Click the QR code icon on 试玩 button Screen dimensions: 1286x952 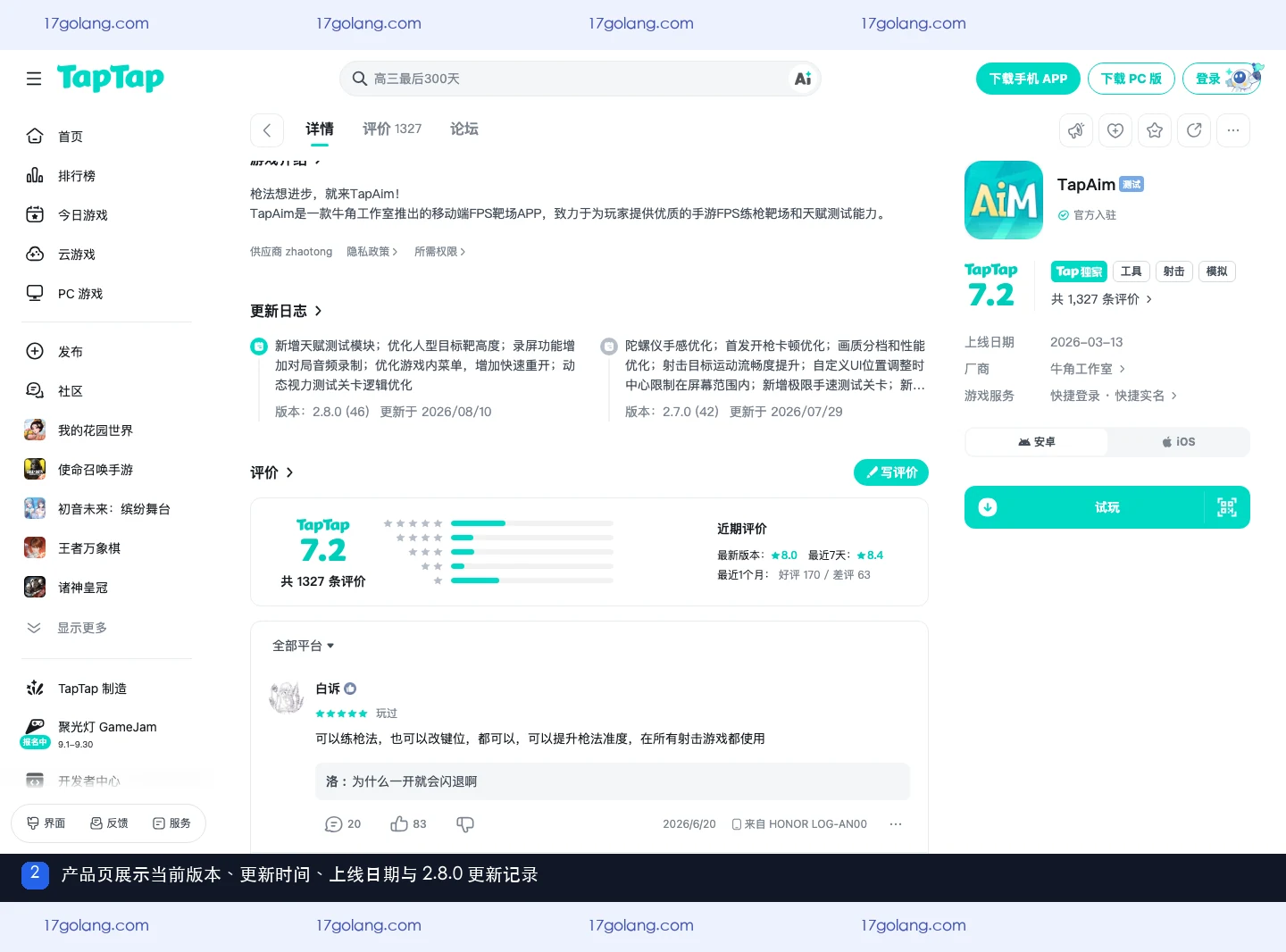pyautogui.click(x=1227, y=507)
